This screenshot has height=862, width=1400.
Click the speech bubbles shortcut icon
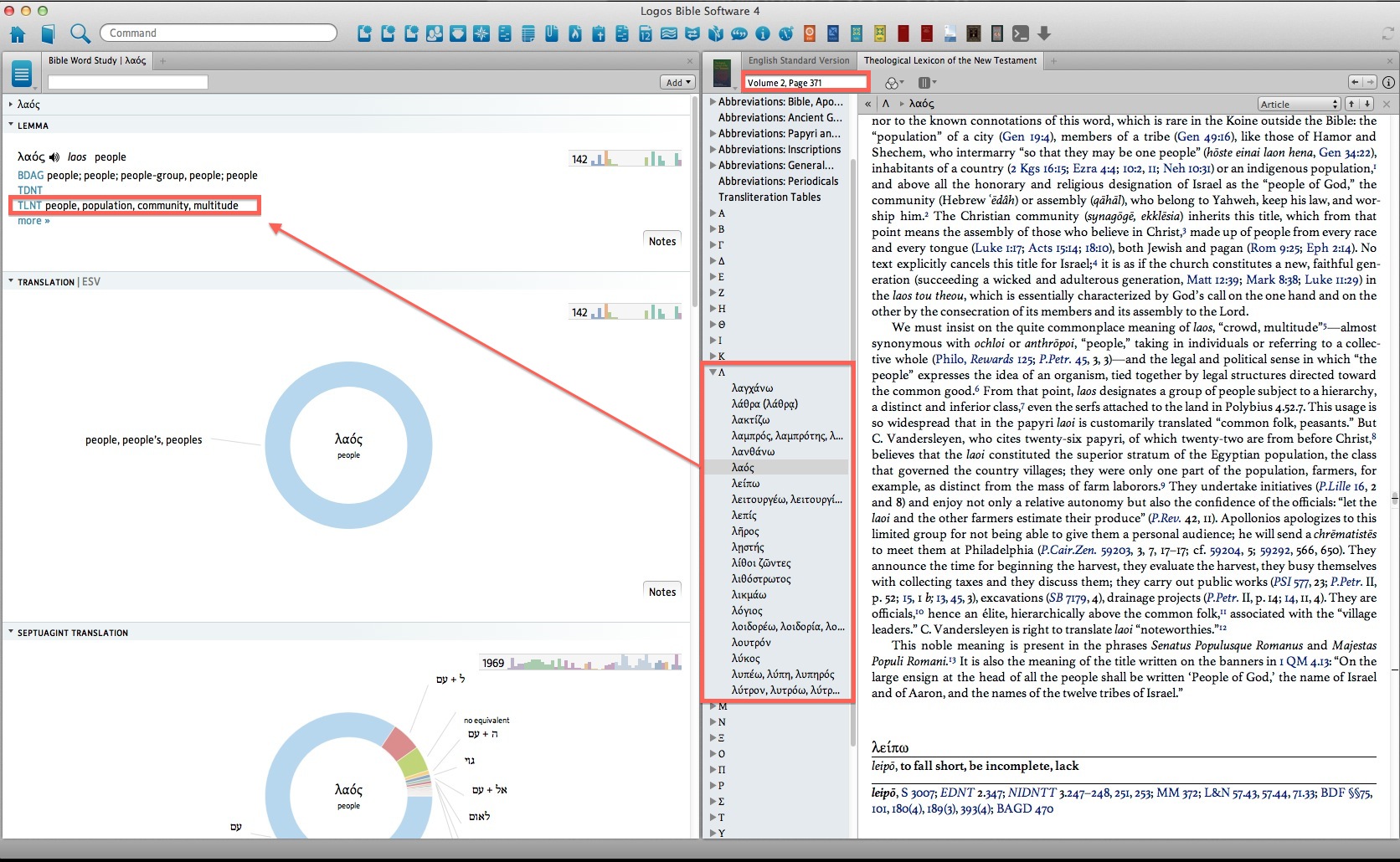point(739,33)
